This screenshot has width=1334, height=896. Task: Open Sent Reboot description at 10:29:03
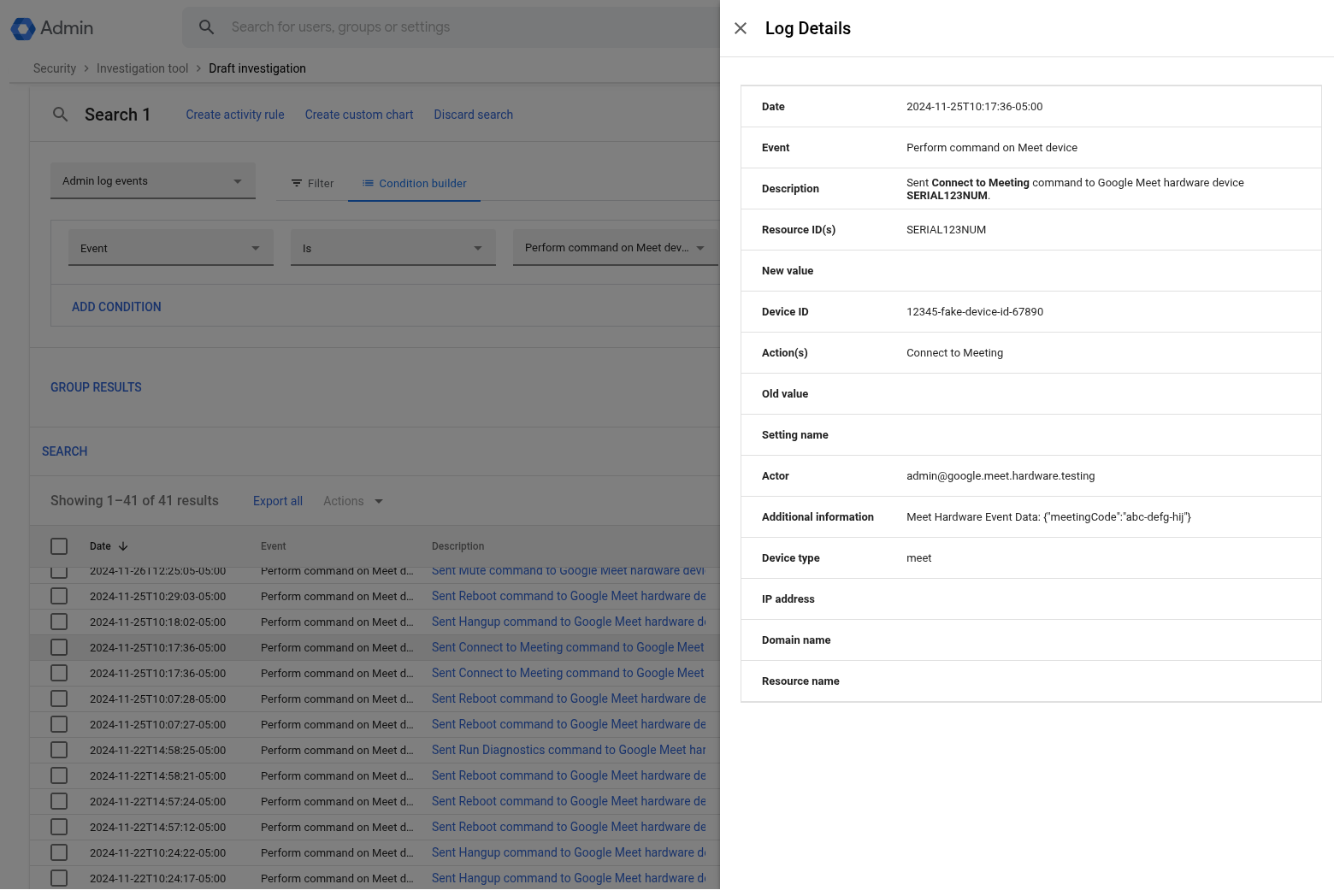(x=569, y=596)
